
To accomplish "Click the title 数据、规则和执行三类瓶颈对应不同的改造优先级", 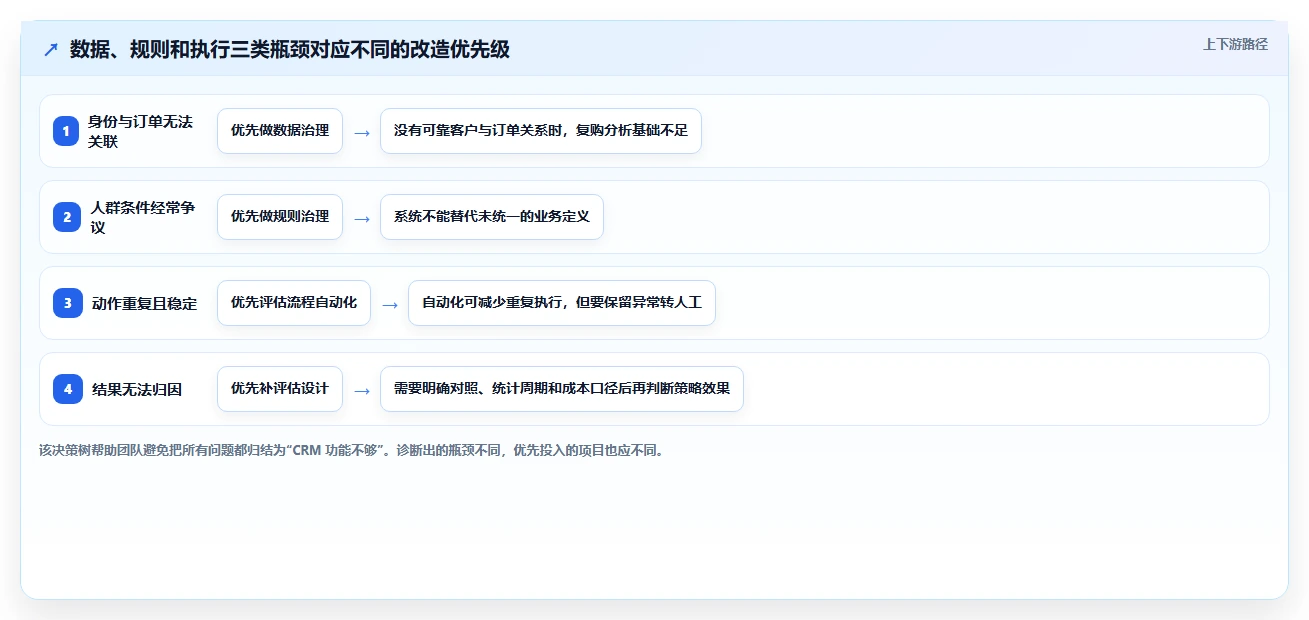I will 290,49.
